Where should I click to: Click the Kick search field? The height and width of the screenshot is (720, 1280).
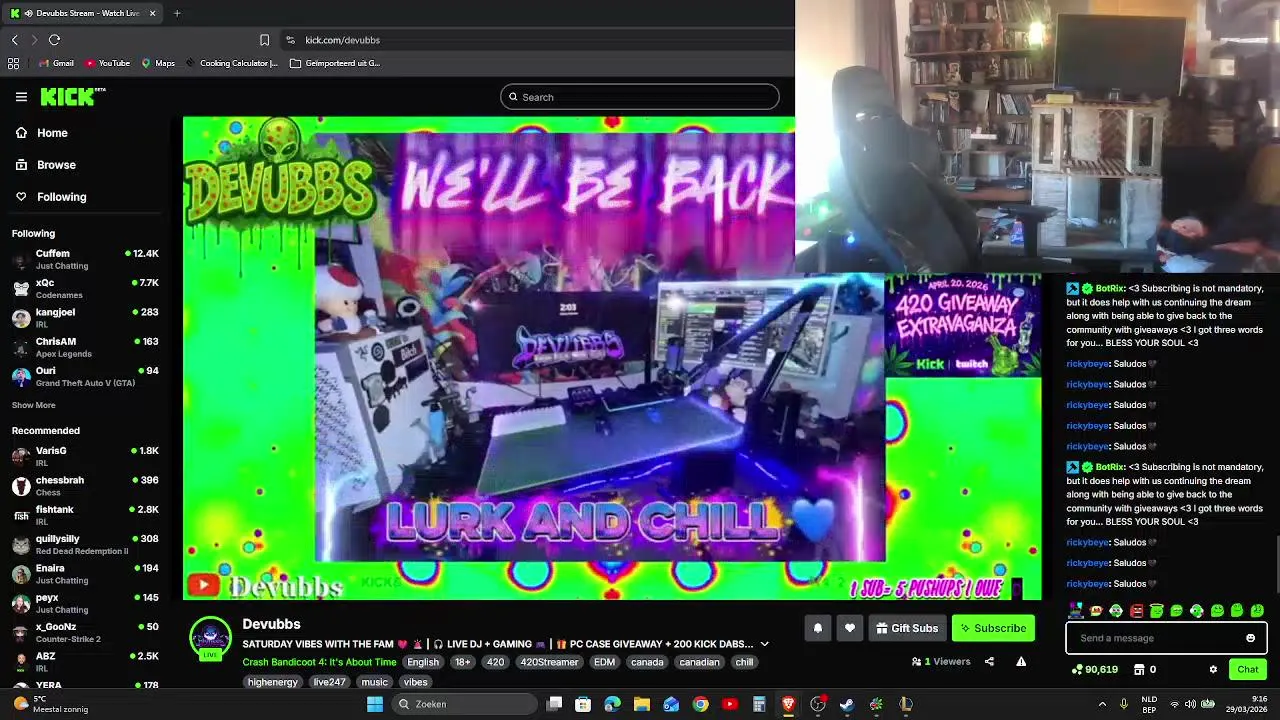[x=640, y=97]
